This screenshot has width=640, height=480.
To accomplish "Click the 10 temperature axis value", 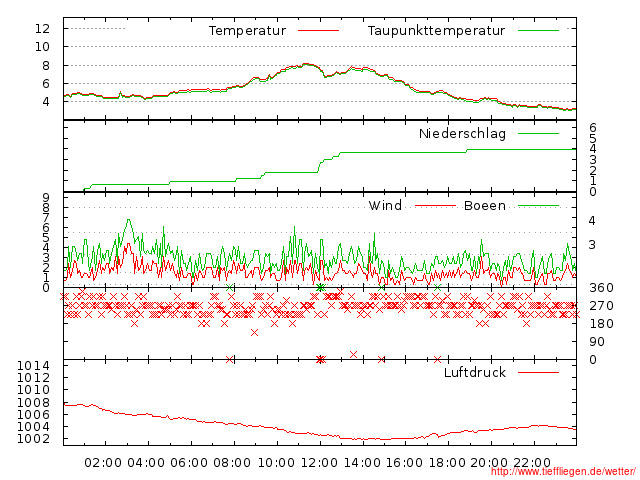I will pos(42,47).
